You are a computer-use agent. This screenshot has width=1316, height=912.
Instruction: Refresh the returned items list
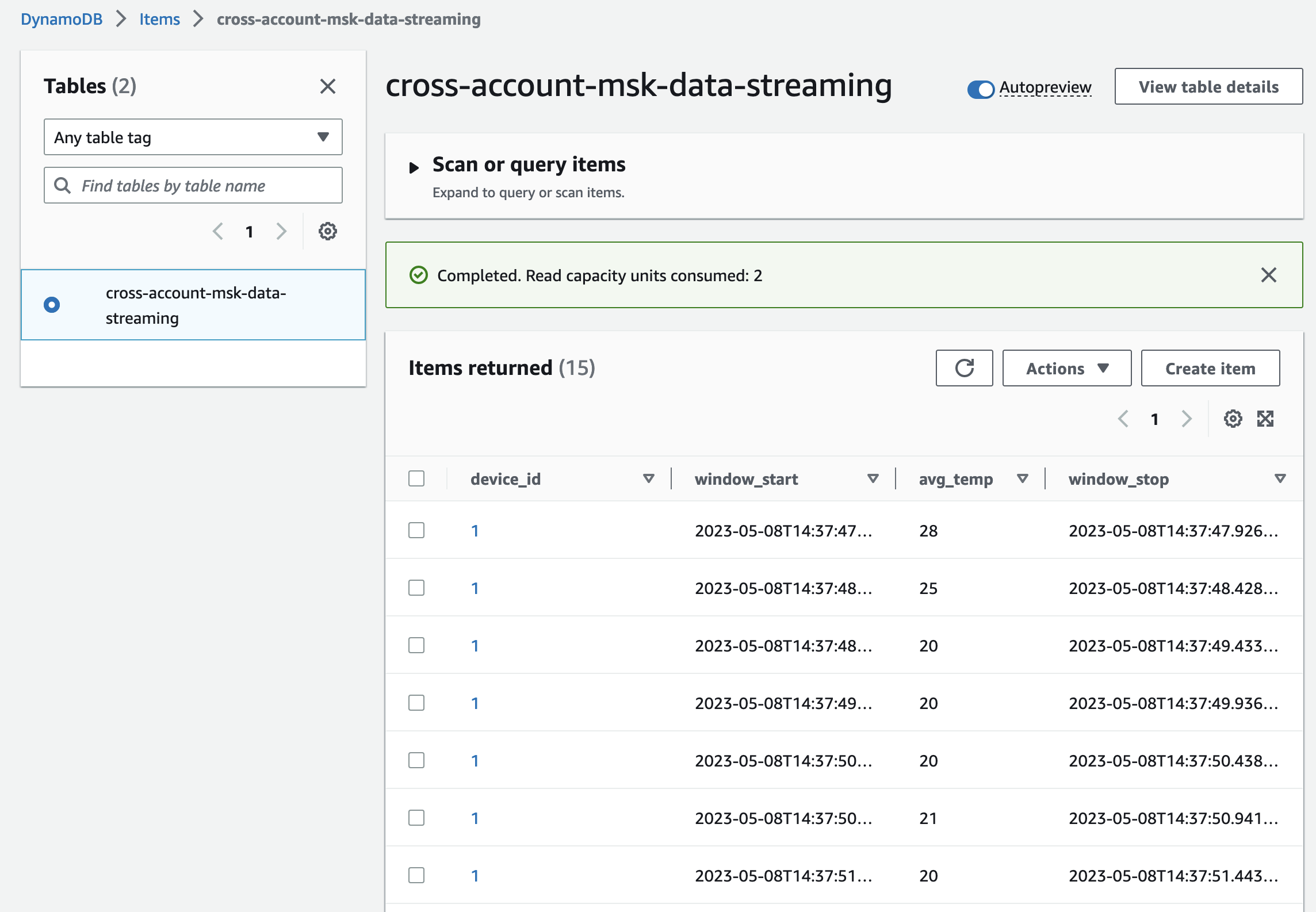click(964, 368)
